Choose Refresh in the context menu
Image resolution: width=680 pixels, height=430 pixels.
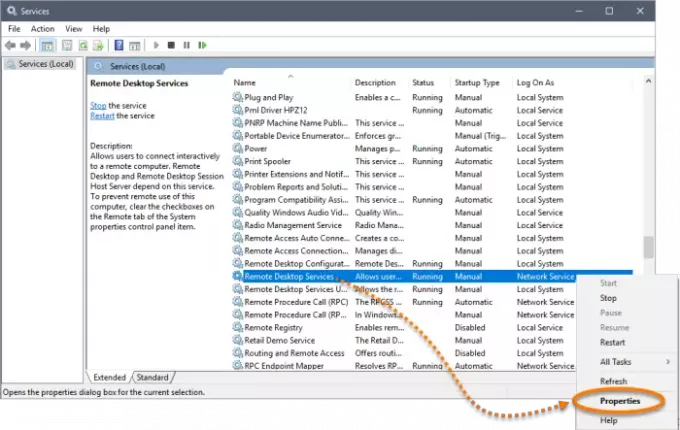coord(613,381)
